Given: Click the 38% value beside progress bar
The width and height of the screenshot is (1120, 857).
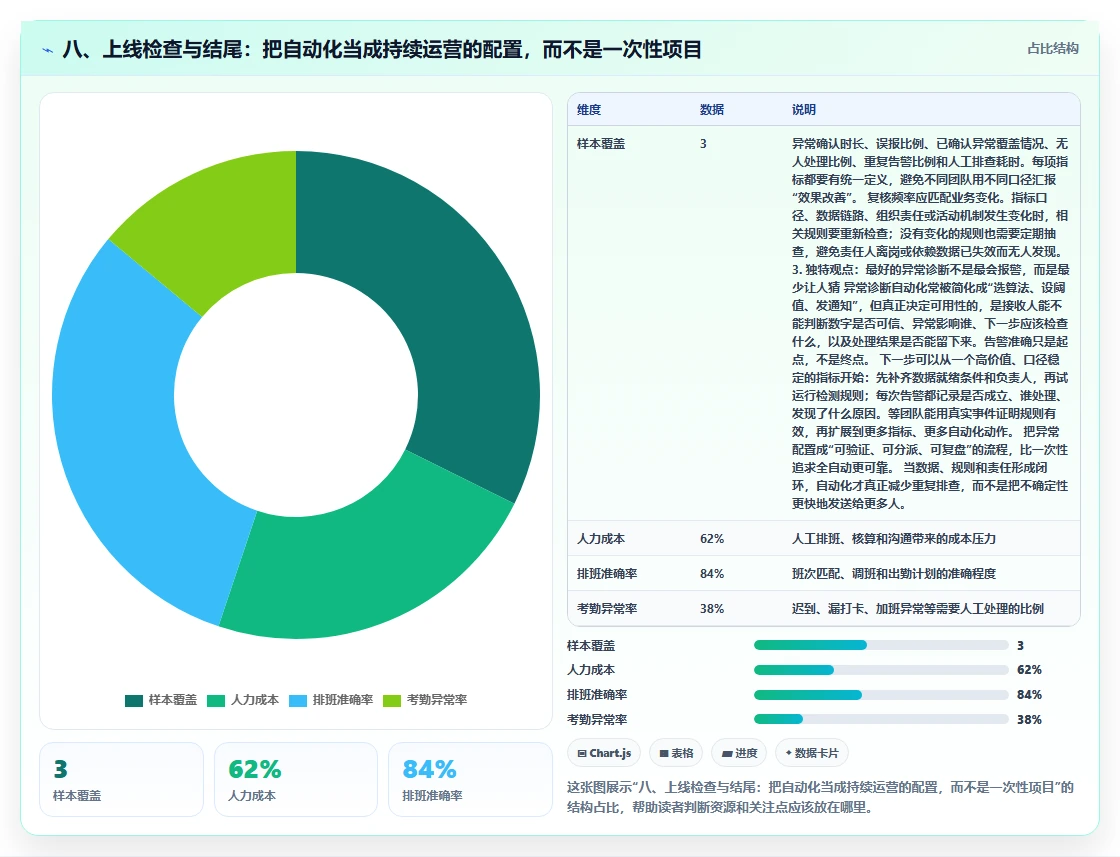Looking at the screenshot, I should tap(1029, 719).
